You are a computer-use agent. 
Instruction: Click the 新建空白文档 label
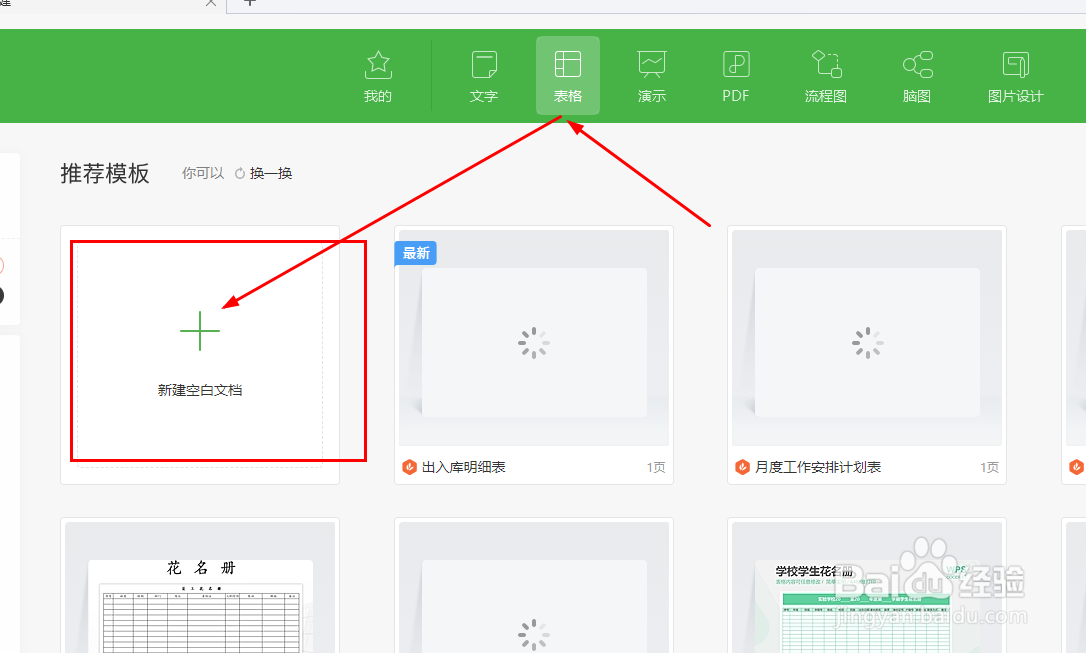click(200, 389)
